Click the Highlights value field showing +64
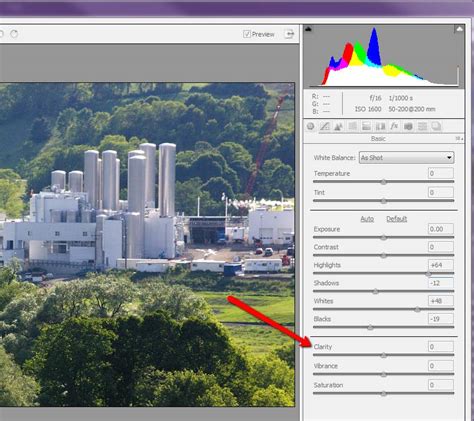Screen dimensions: 474x421 (441, 265)
